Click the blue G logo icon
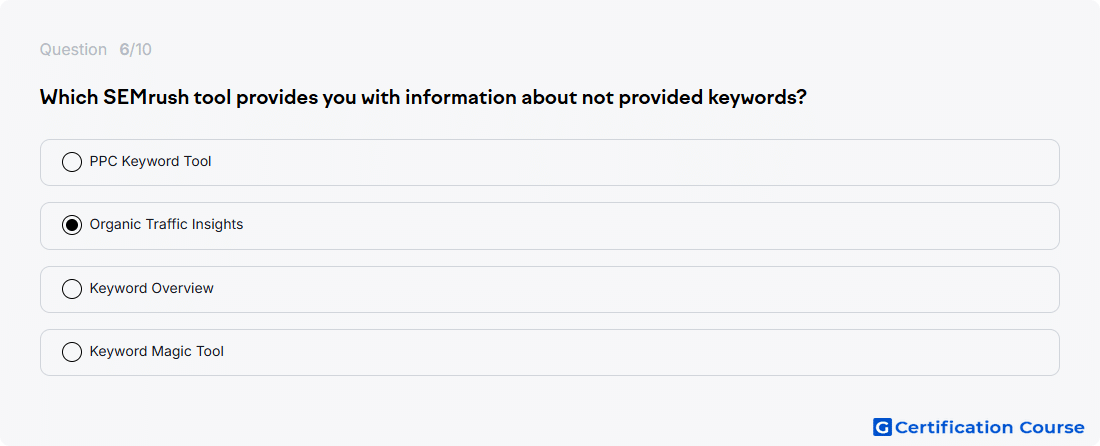This screenshot has width=1100, height=446. [x=882, y=427]
